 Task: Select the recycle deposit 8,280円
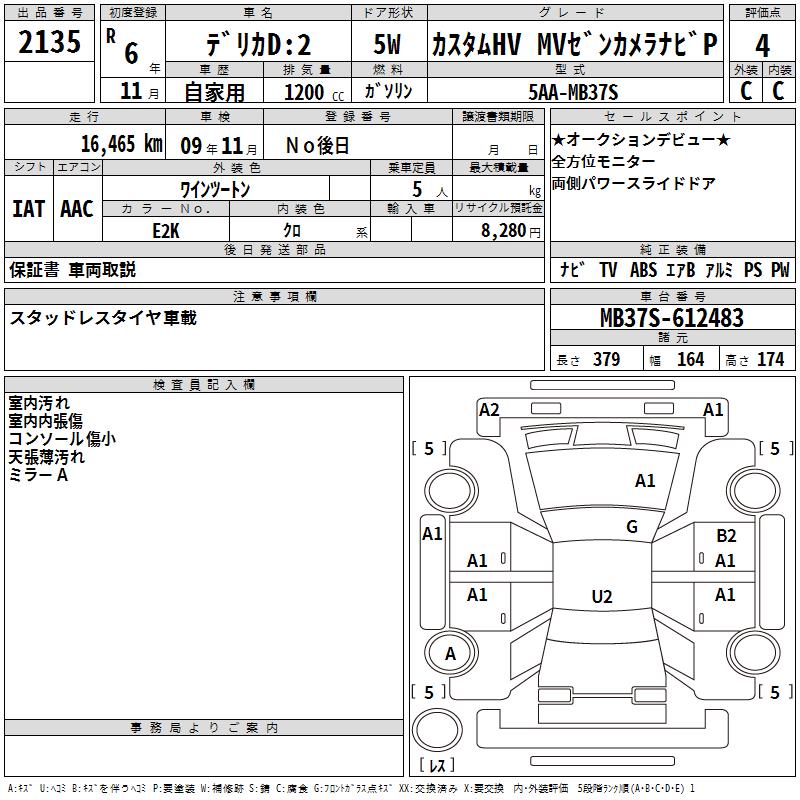(x=511, y=231)
